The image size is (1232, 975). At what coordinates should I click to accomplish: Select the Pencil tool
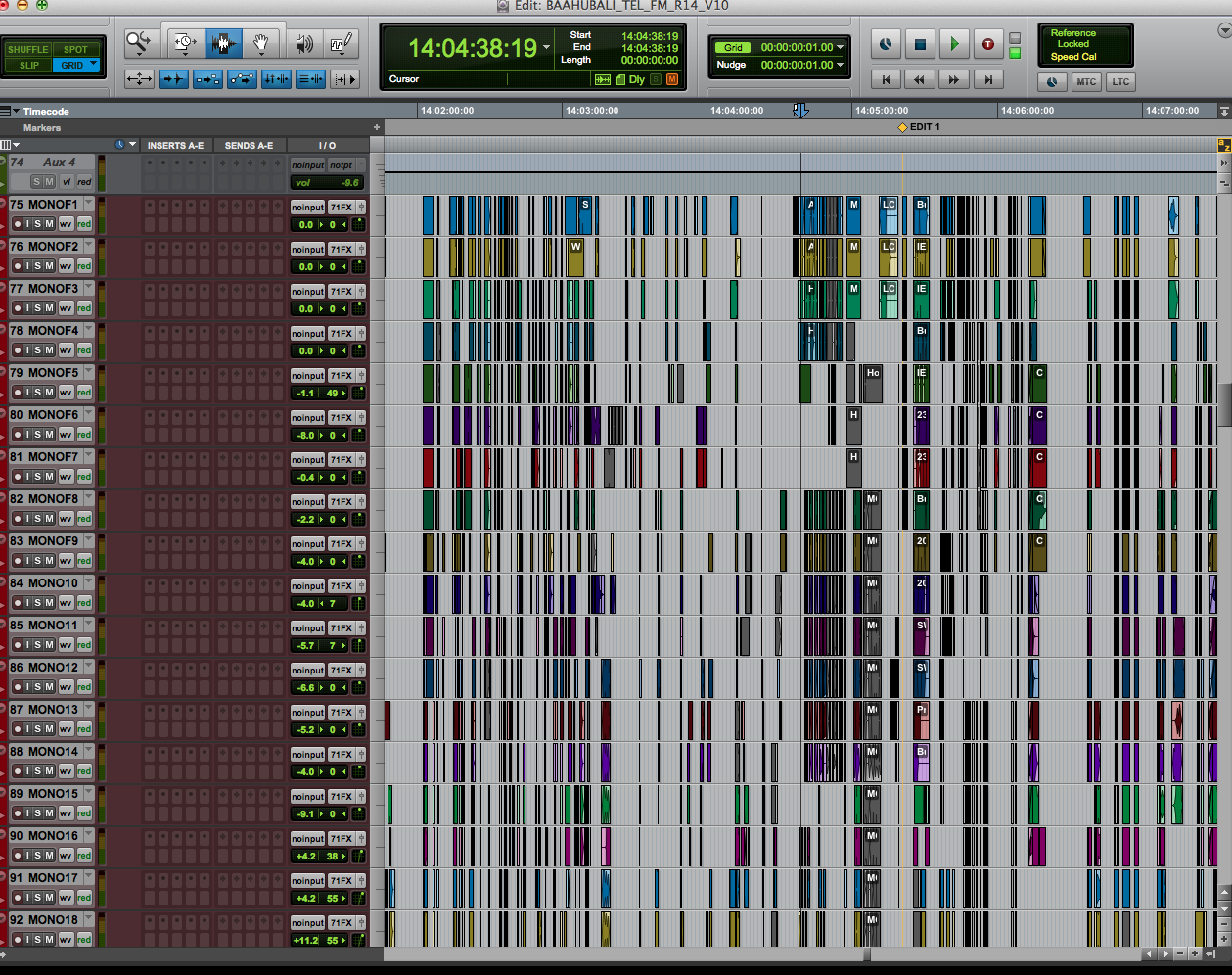click(342, 43)
